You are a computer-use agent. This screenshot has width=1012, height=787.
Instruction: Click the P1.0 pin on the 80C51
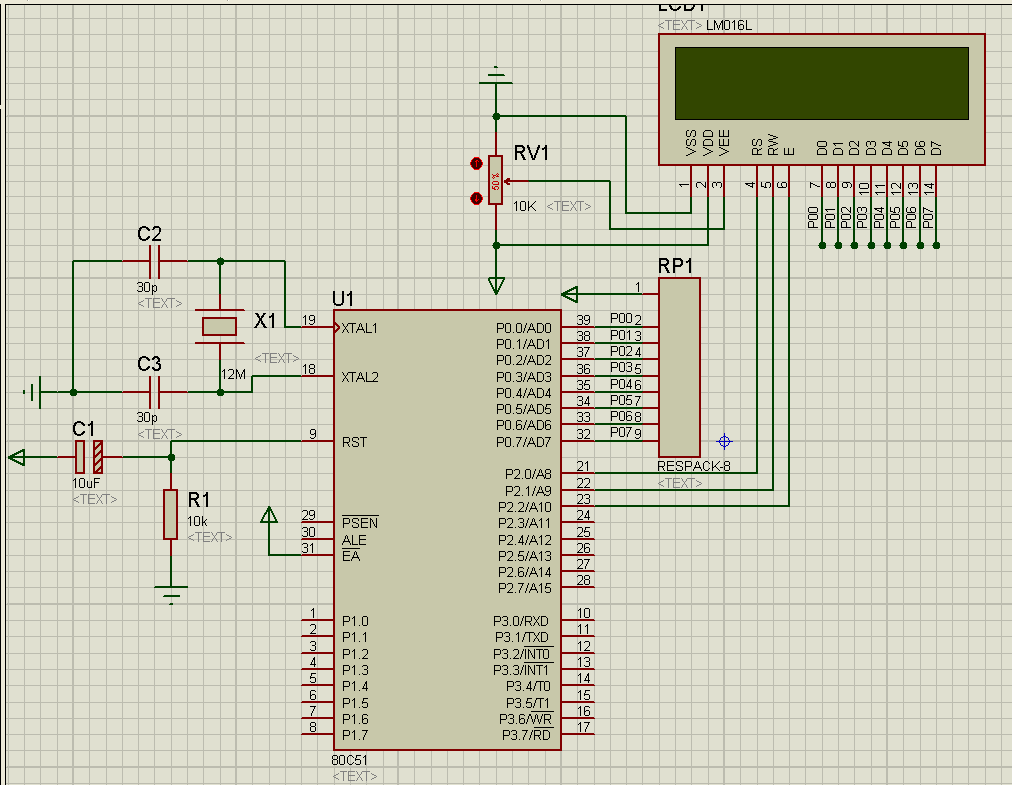click(354, 621)
